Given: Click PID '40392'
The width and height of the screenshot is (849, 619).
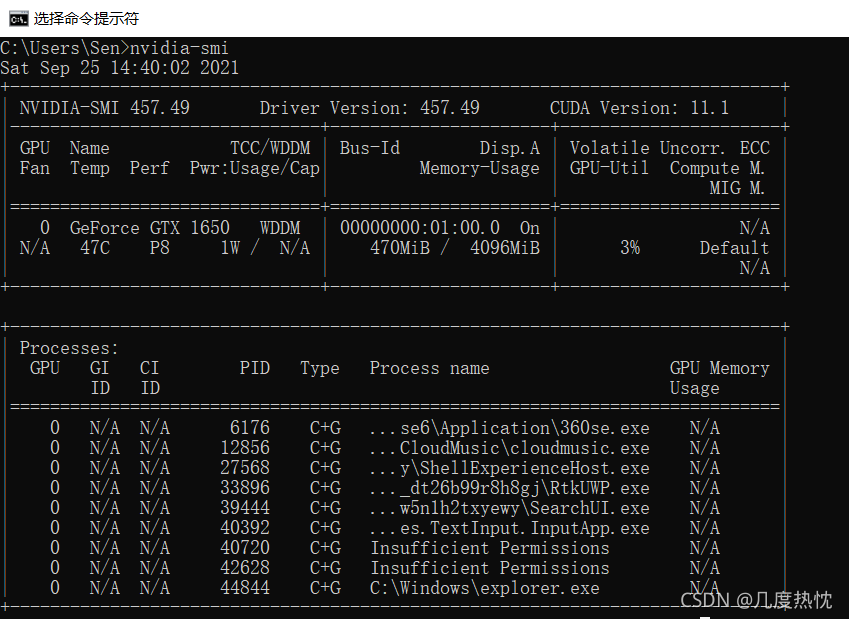Looking at the screenshot, I should tap(245, 528).
